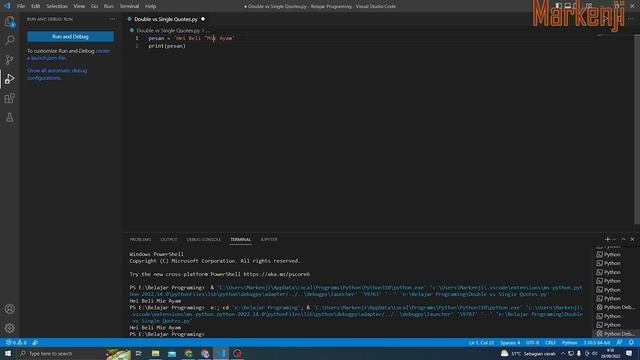Image resolution: width=640 pixels, height=360 pixels.
Task: Open the Windows Start button
Action: point(8,353)
